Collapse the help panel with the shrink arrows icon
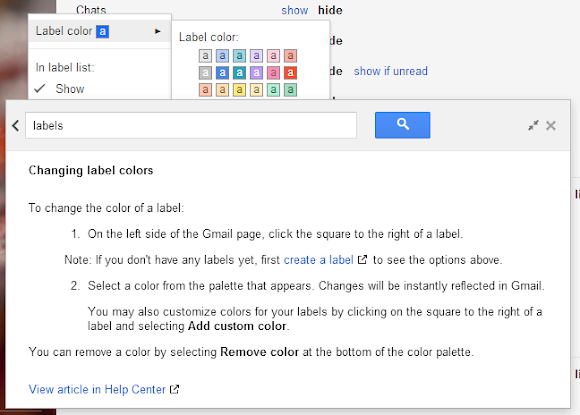The width and height of the screenshot is (580, 415). [533, 125]
